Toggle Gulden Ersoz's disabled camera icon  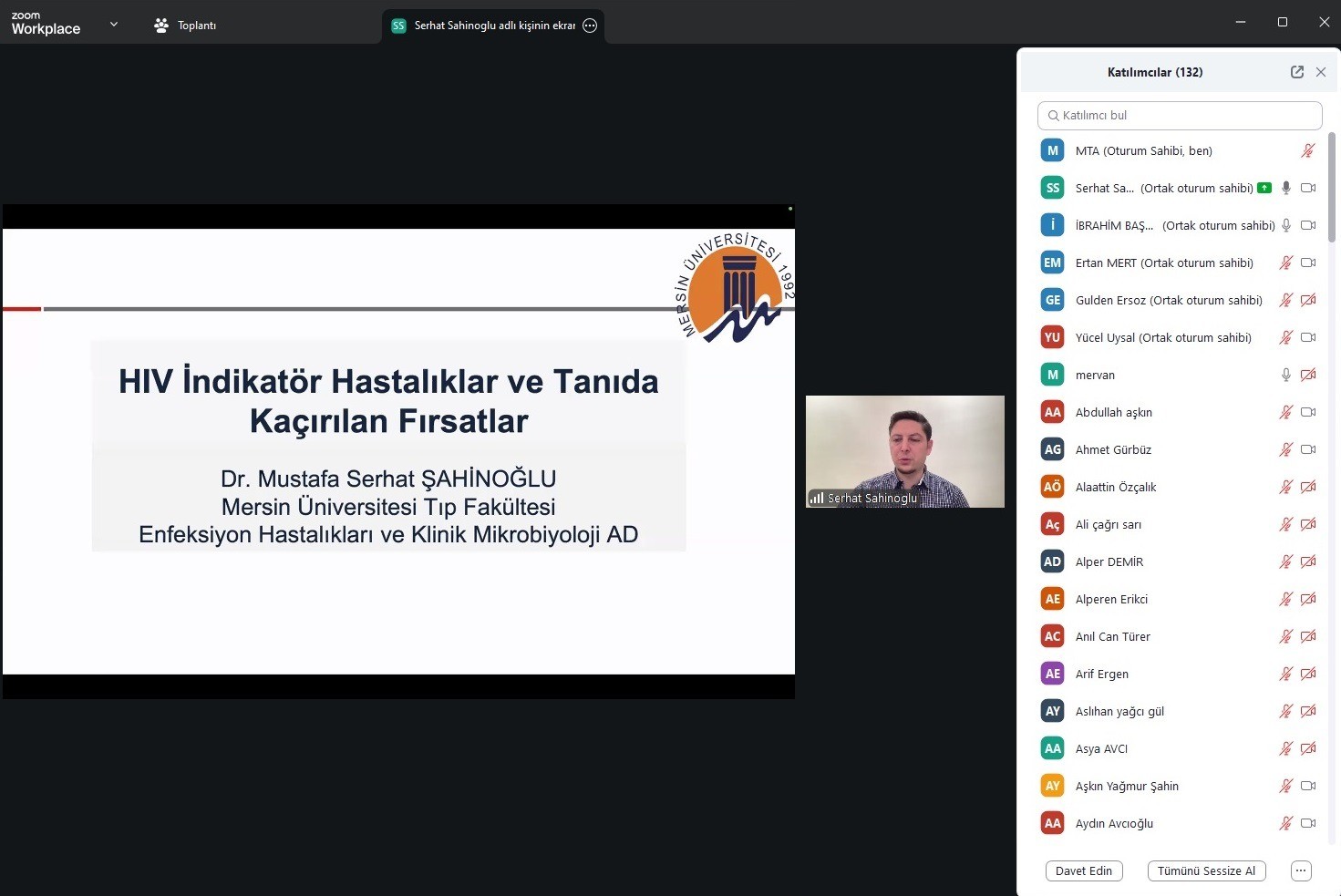1308,300
